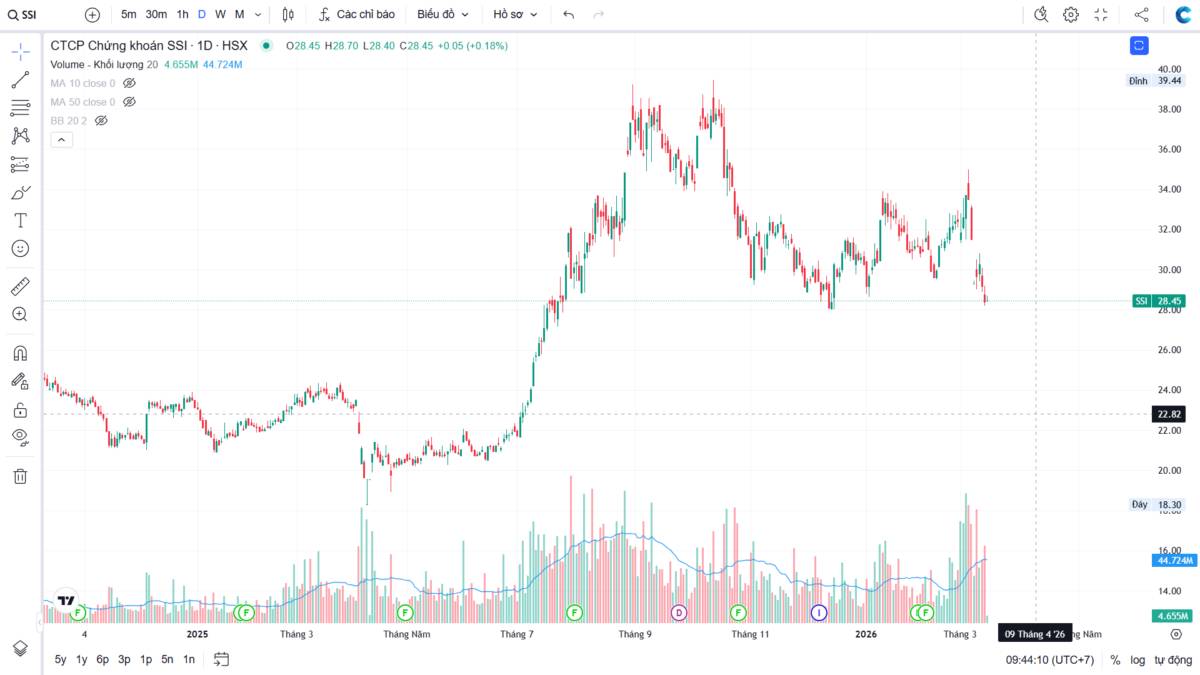Select the D daily interval
Image resolution: width=1200 pixels, height=675 pixels.
tap(202, 15)
